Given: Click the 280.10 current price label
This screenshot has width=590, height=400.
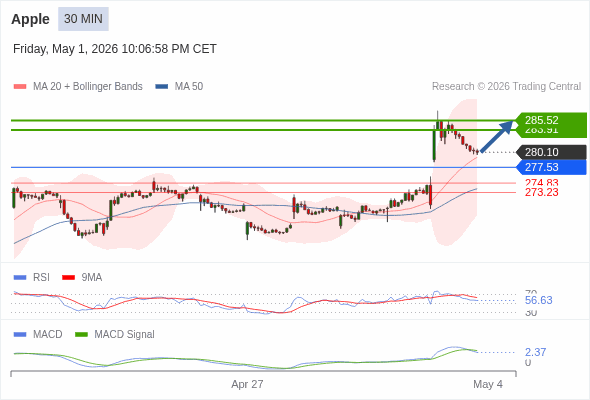Looking at the screenshot, I should tap(551, 152).
